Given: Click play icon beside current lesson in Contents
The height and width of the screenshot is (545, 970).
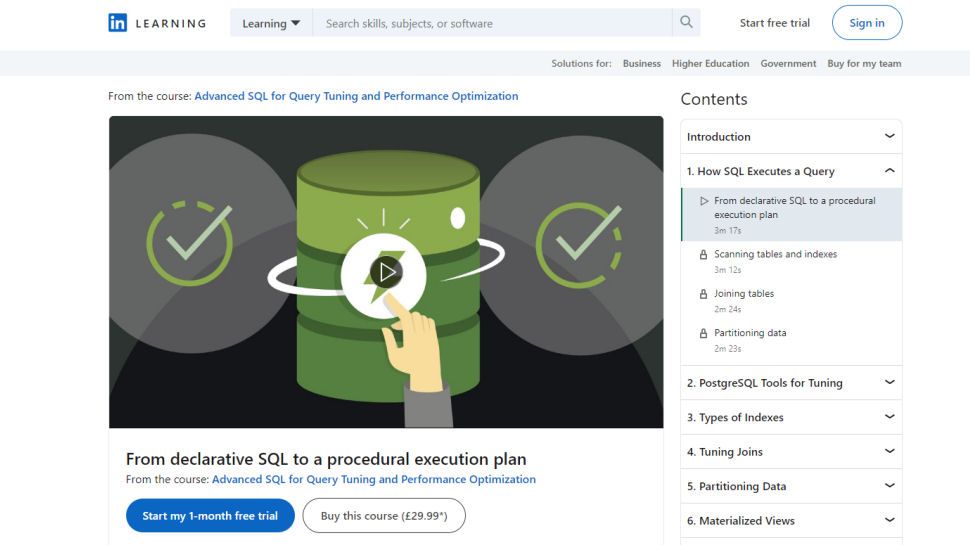Looking at the screenshot, I should click(704, 201).
